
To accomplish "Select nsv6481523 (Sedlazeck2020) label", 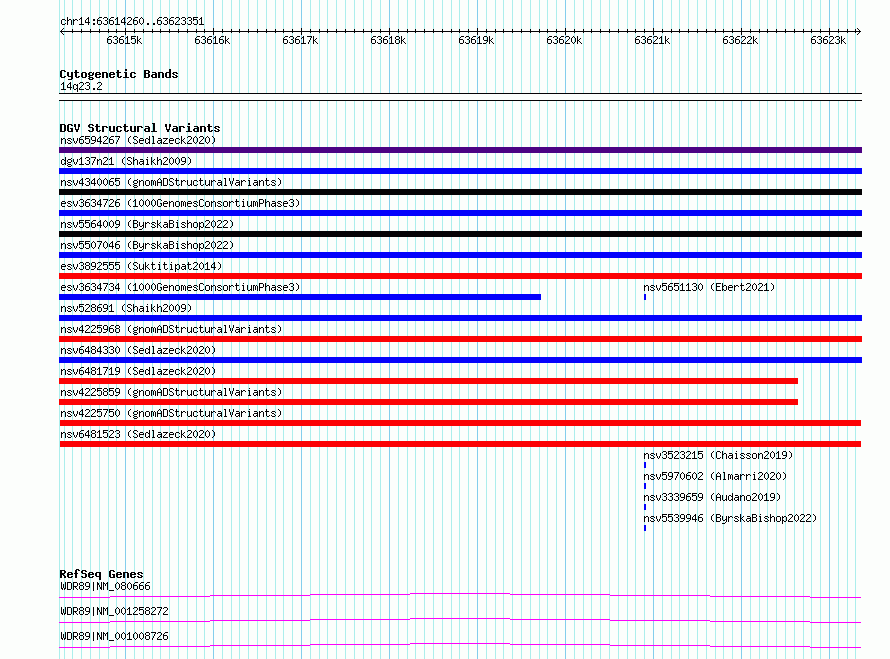I will point(138,434).
